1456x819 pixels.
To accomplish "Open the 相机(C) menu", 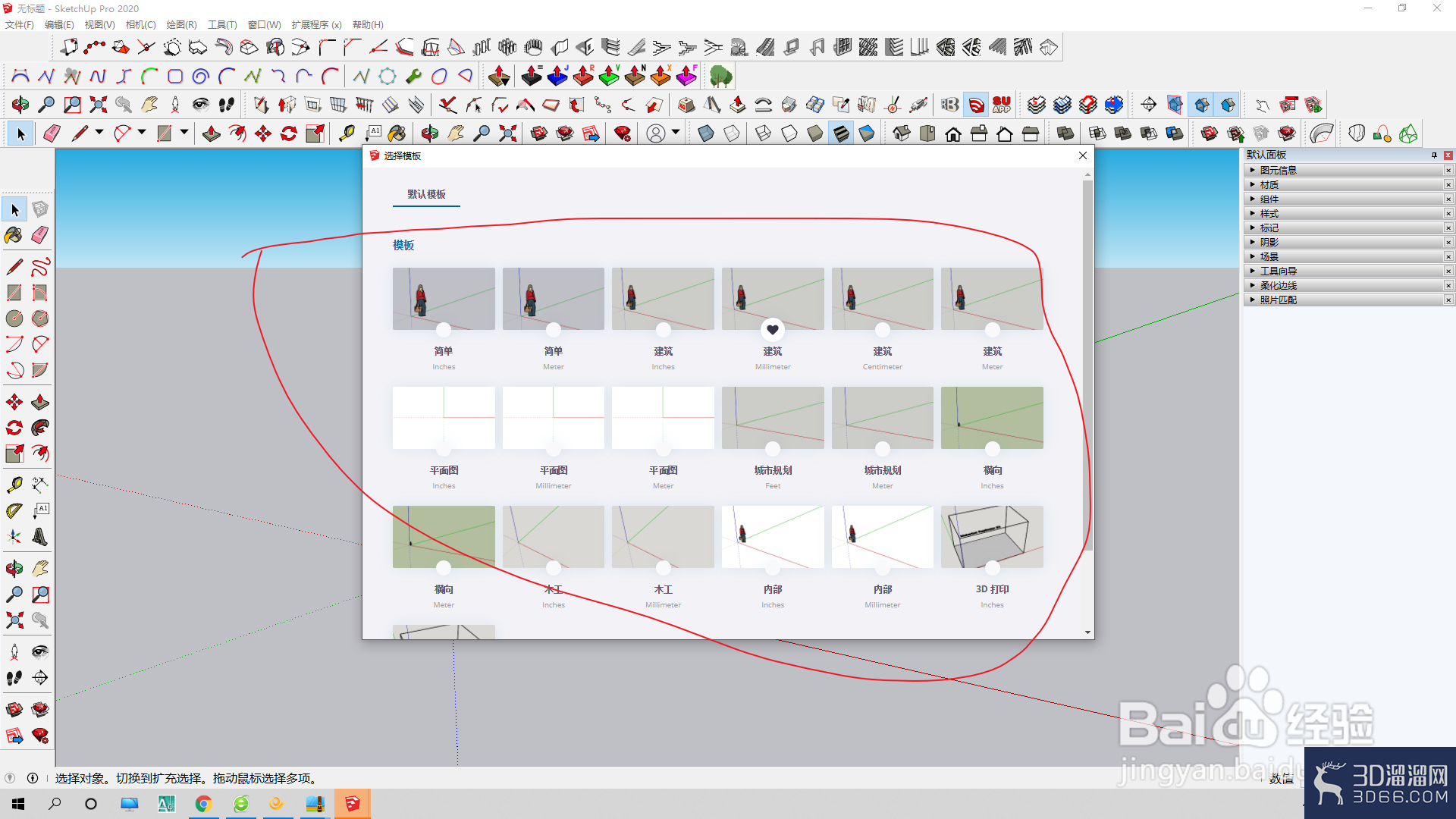I will 140,25.
